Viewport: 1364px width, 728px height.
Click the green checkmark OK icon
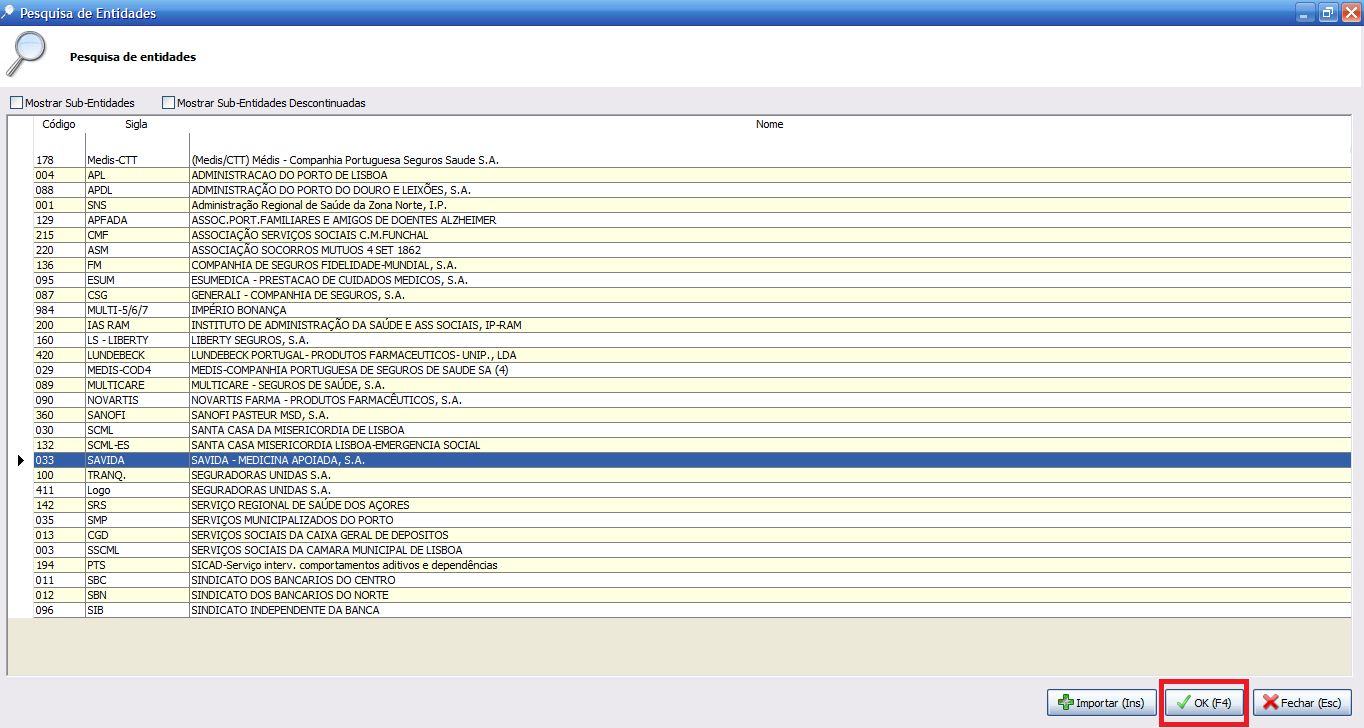(x=1183, y=703)
